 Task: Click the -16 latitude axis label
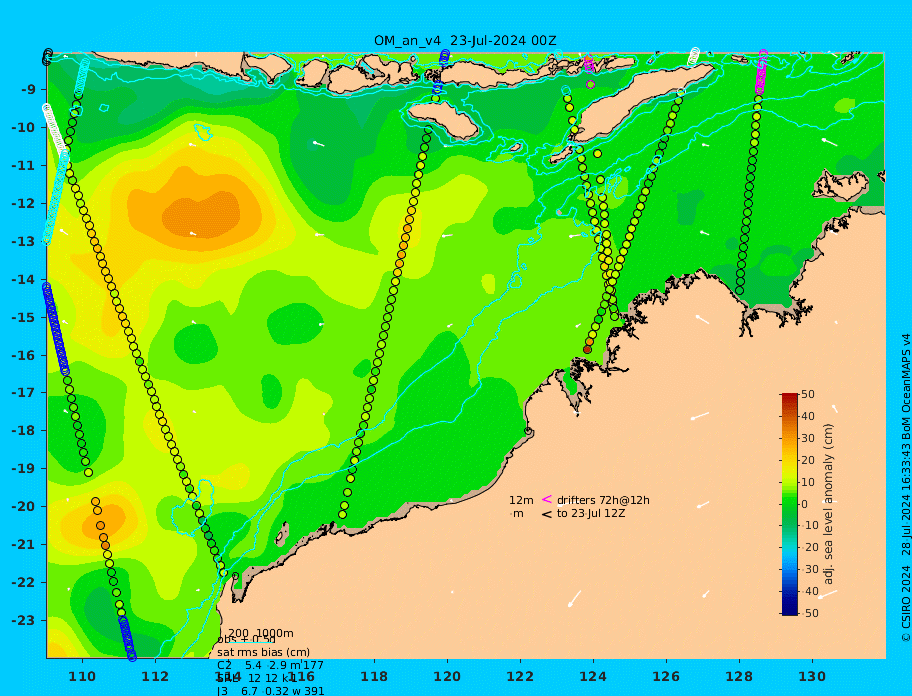pyautogui.click(x=23, y=355)
